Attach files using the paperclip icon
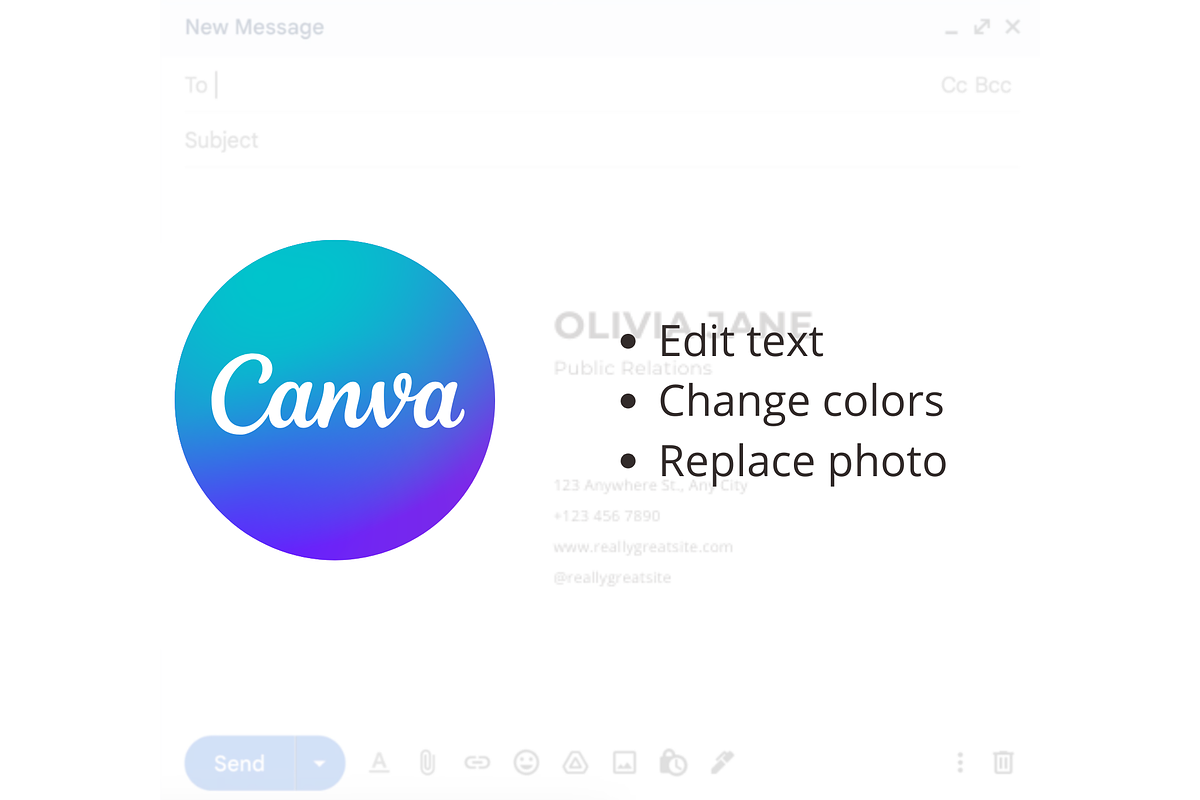The width and height of the screenshot is (1200, 800). click(427, 763)
